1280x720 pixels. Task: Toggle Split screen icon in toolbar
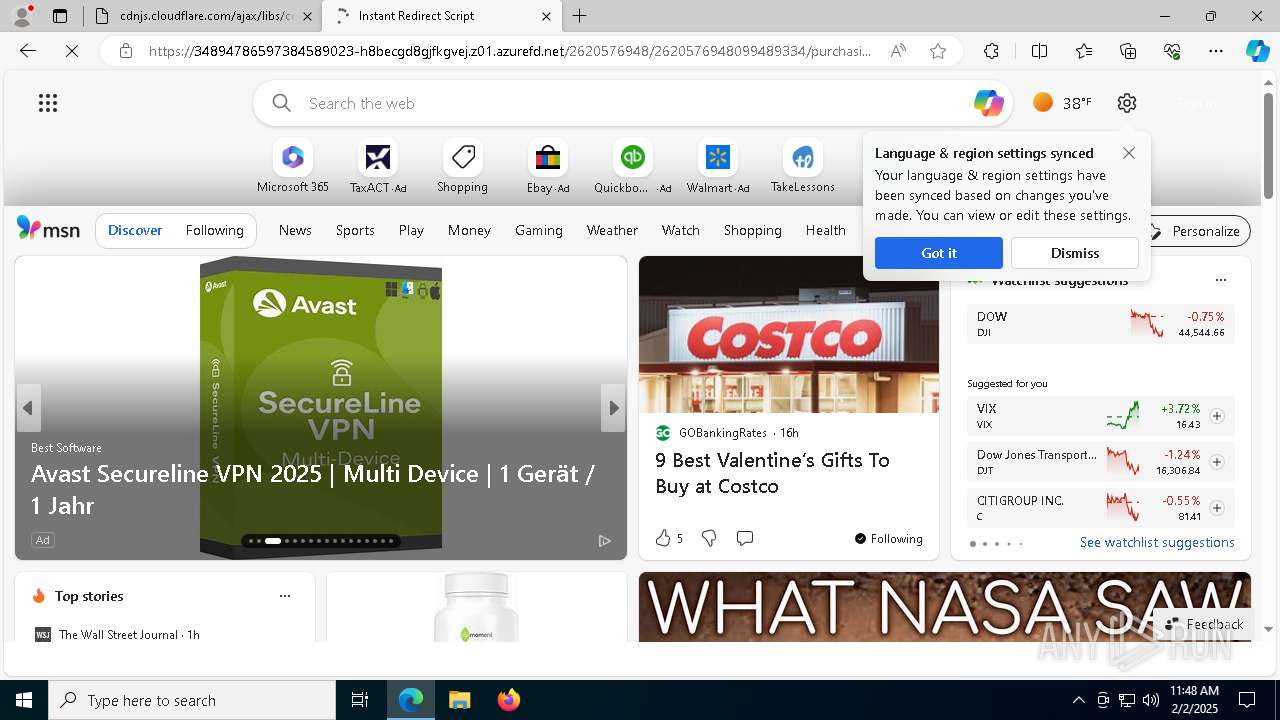coord(1039,51)
